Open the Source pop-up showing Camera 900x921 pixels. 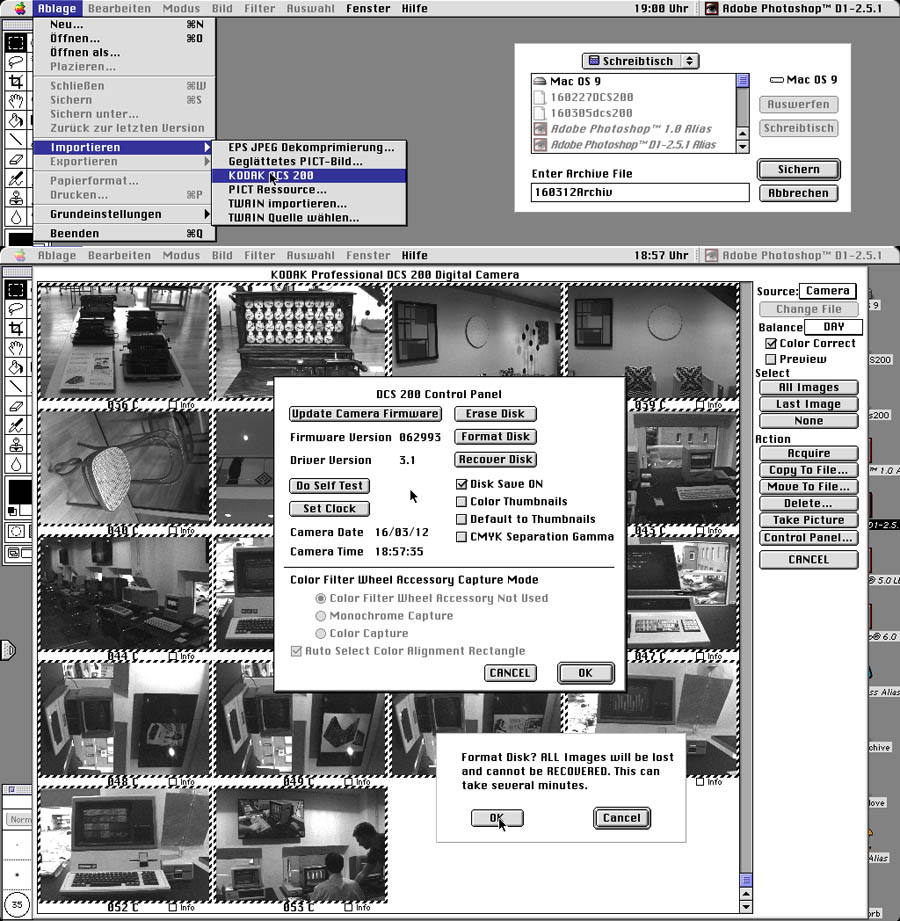tap(827, 291)
